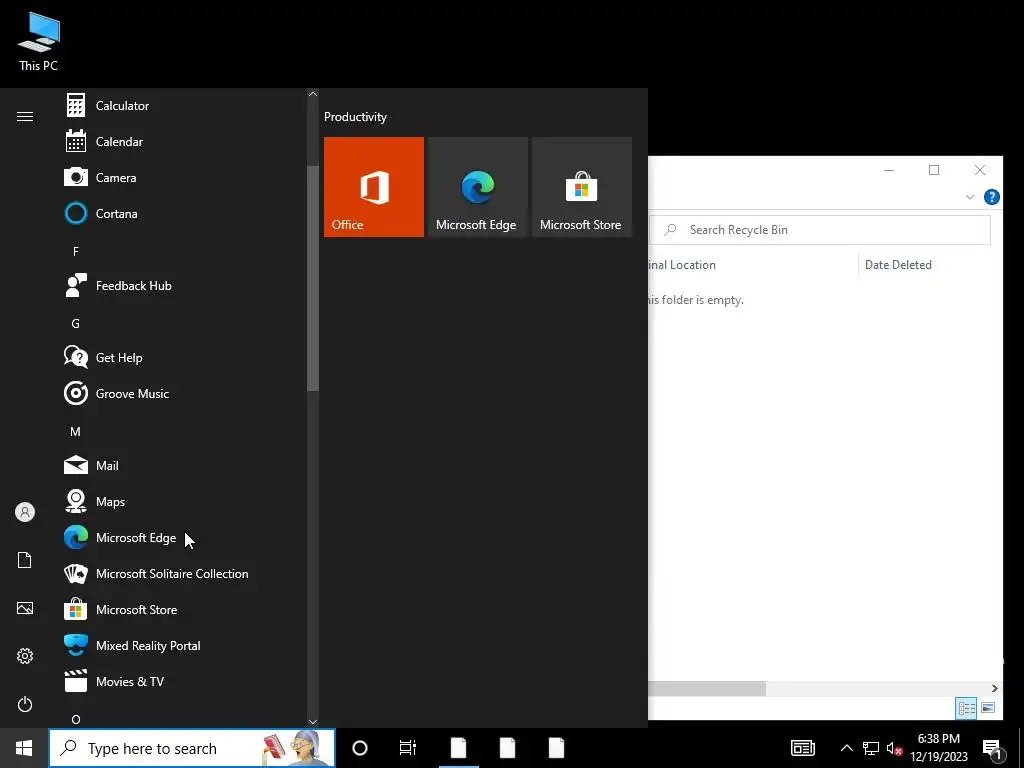1024x768 pixels.
Task: Click the network icon in system tray
Action: pyautogui.click(x=871, y=748)
